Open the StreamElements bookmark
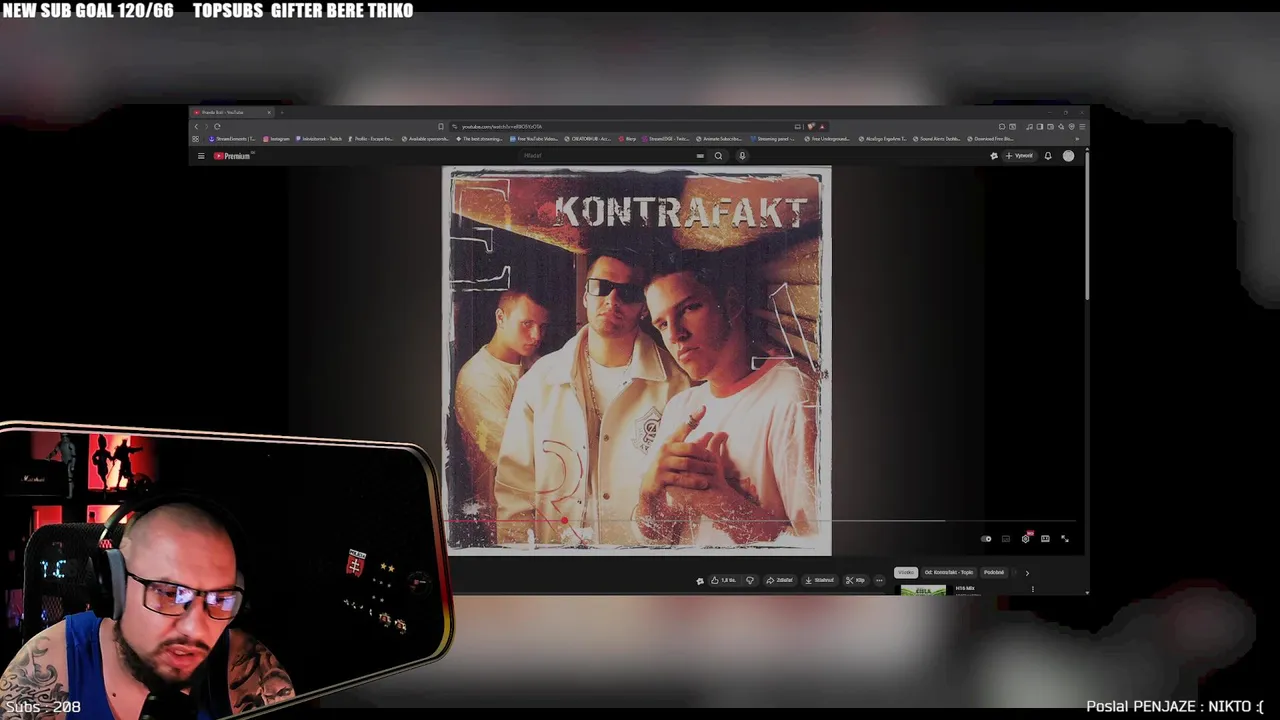1280x720 pixels. pyautogui.click(x=233, y=139)
